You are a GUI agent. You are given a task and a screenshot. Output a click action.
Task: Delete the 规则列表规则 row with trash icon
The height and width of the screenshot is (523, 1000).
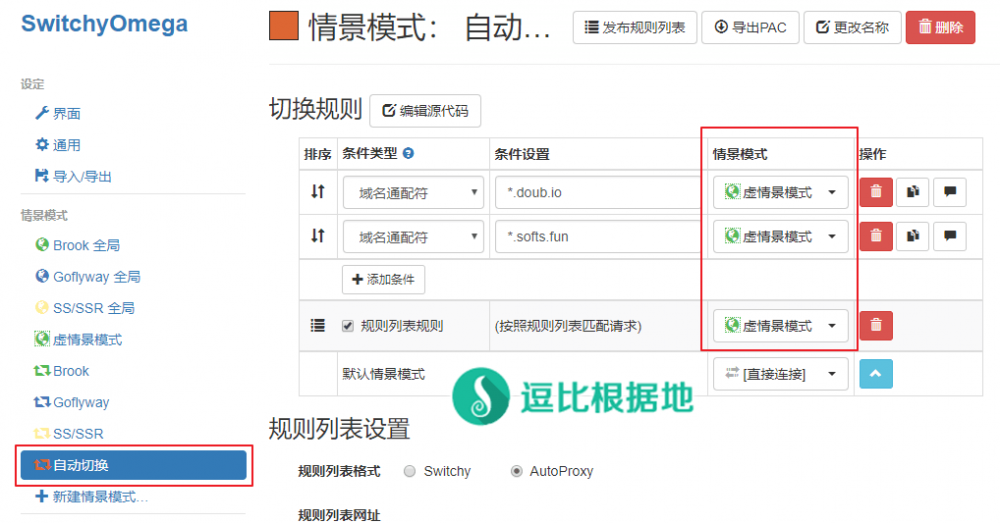point(876,325)
